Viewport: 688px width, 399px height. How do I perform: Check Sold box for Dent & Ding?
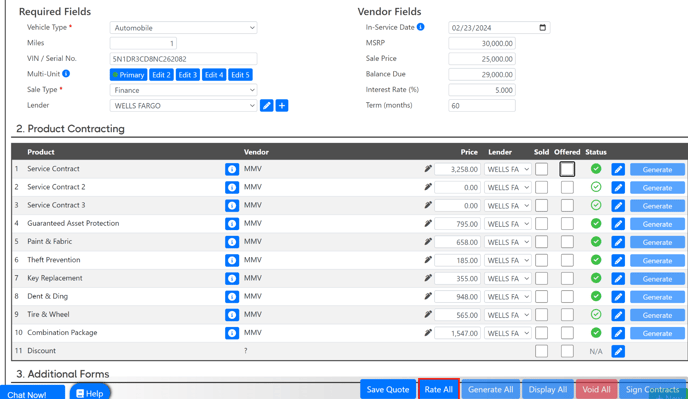point(541,297)
